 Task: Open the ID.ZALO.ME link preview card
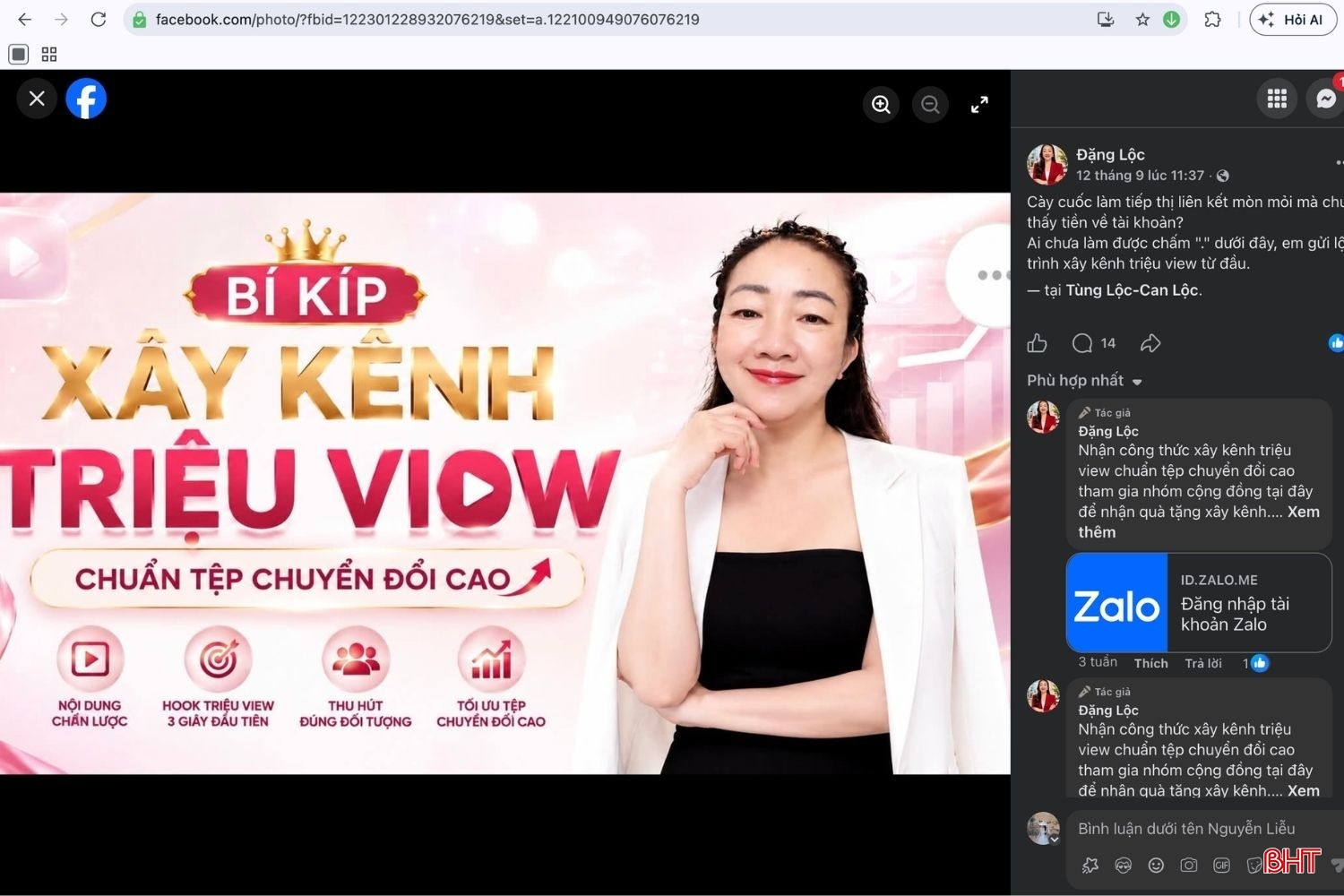pyautogui.click(x=1199, y=602)
